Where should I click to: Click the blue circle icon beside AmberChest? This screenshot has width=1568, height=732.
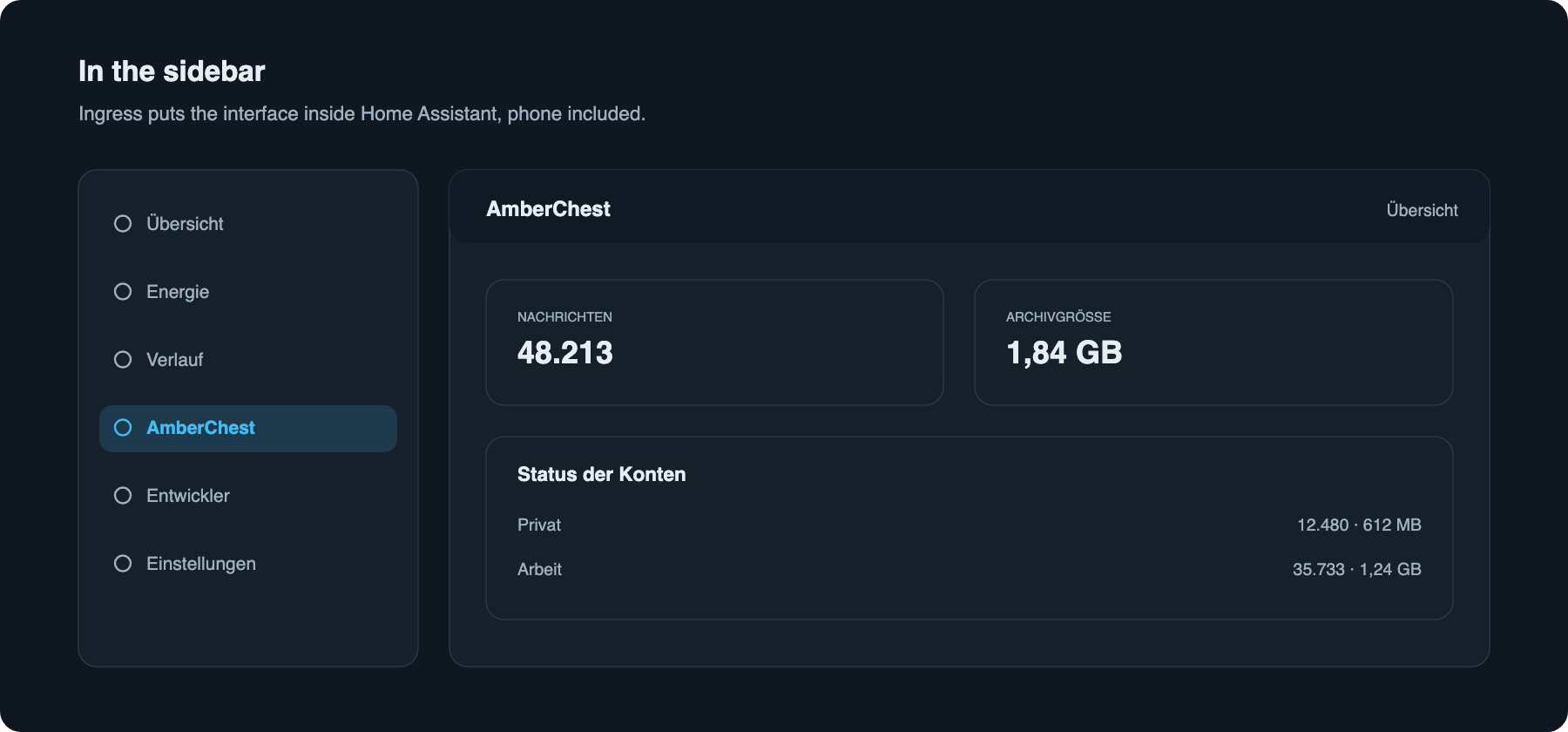coord(123,428)
